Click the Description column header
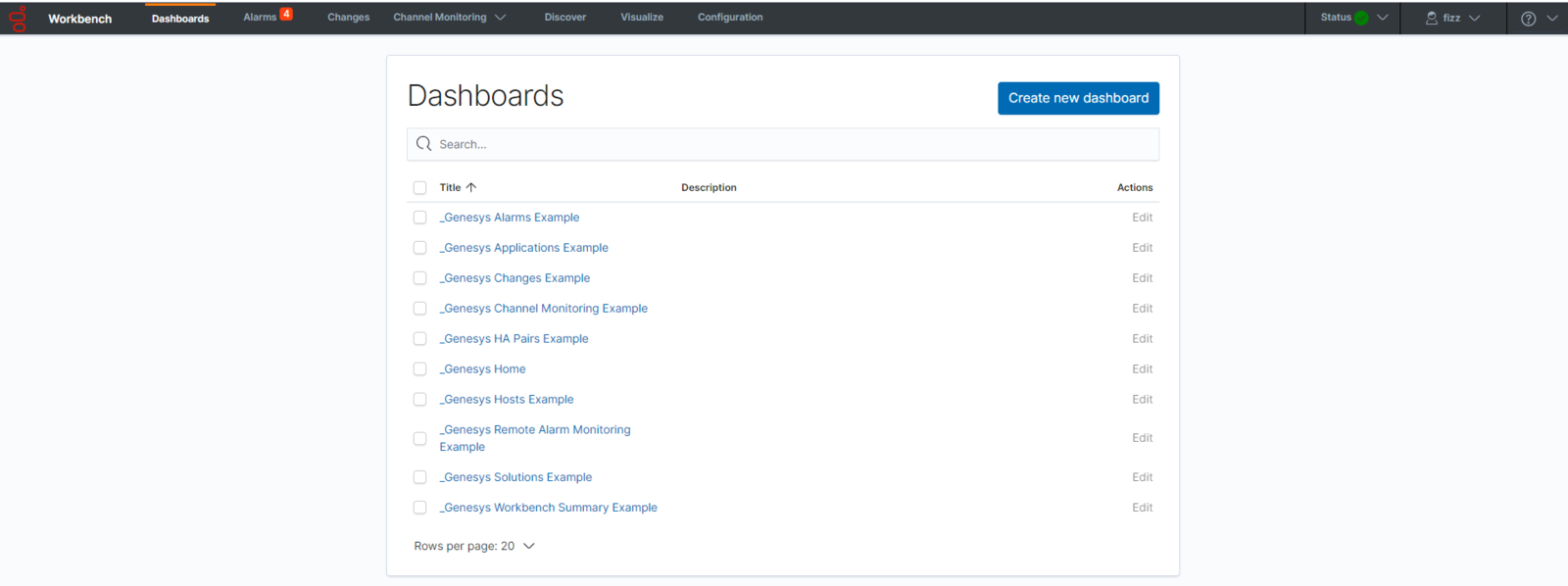The width and height of the screenshot is (1568, 586). [x=709, y=187]
